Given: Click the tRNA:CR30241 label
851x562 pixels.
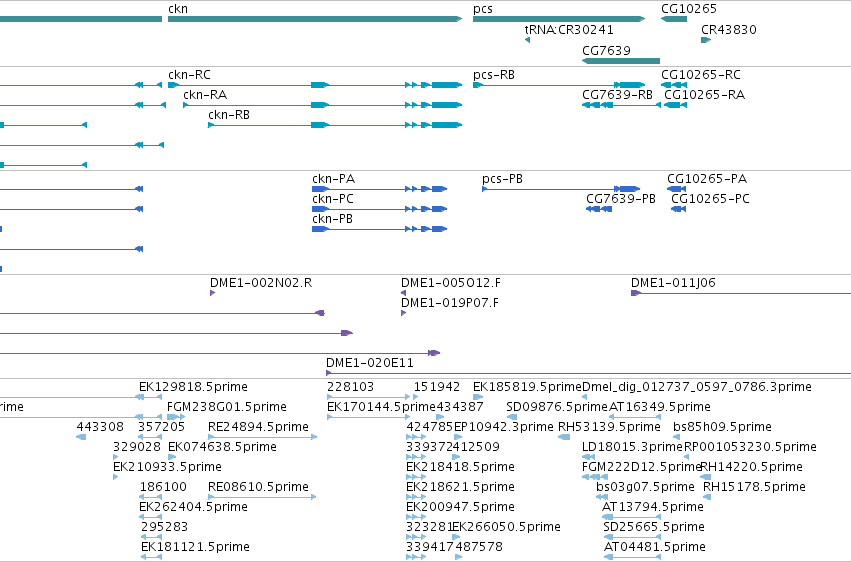Looking at the screenshot, I should pos(569,30).
